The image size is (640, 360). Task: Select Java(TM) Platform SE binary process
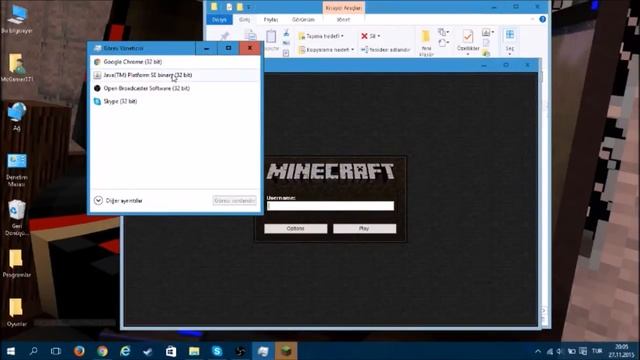click(174, 75)
